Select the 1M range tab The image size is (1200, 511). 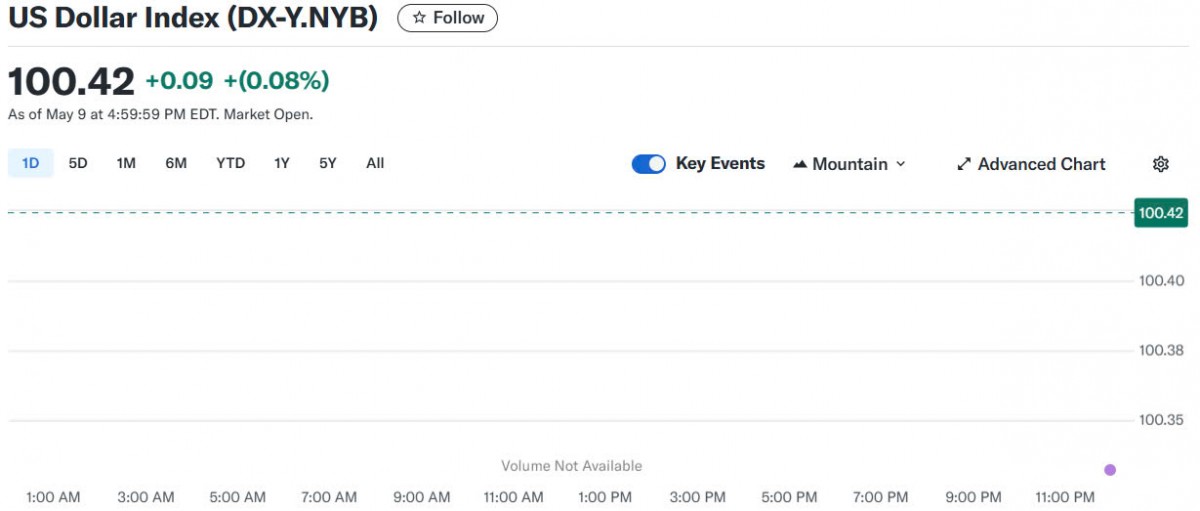[126, 163]
